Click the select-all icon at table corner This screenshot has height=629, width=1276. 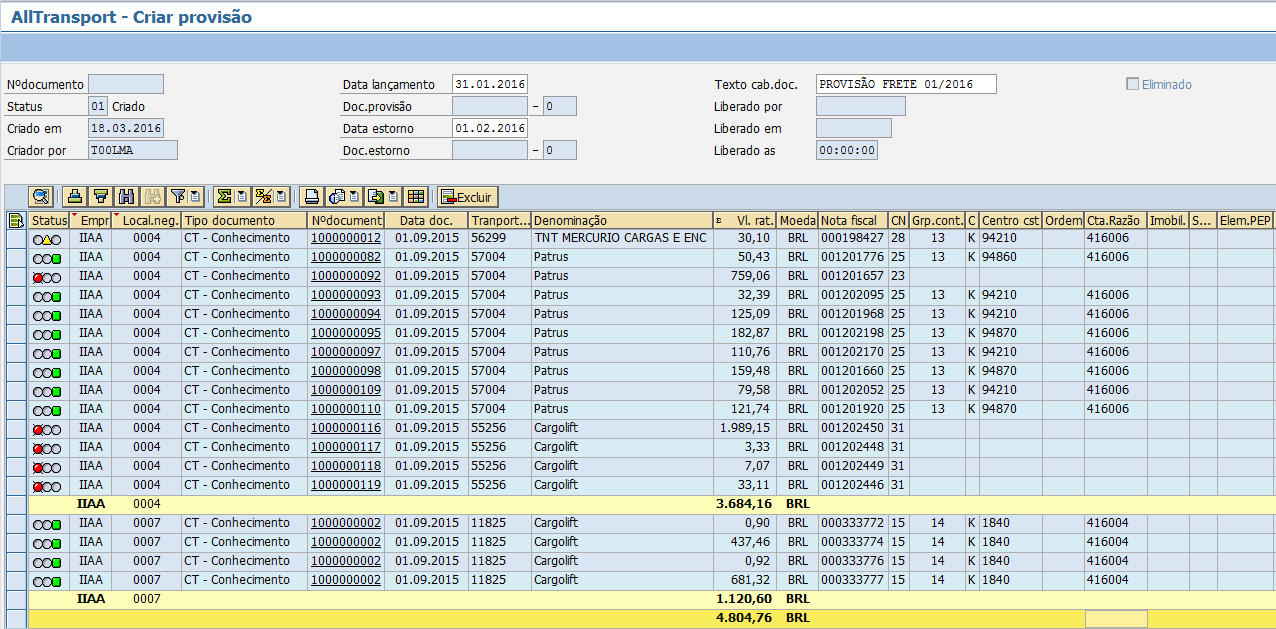[x=16, y=220]
